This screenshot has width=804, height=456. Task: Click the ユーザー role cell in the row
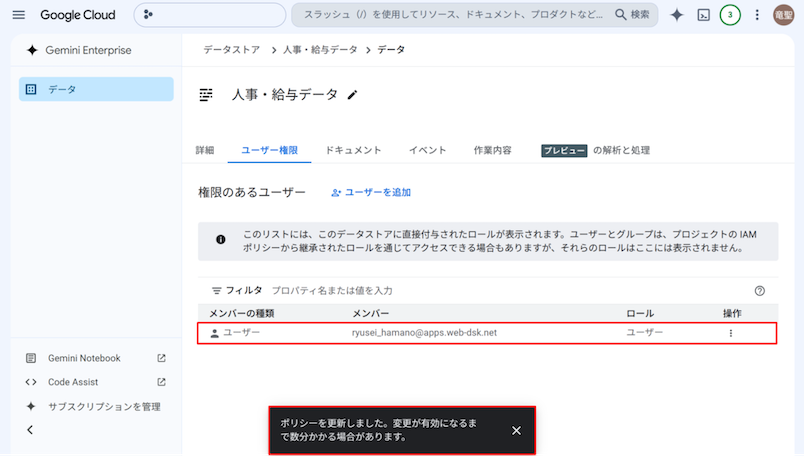pyautogui.click(x=645, y=333)
